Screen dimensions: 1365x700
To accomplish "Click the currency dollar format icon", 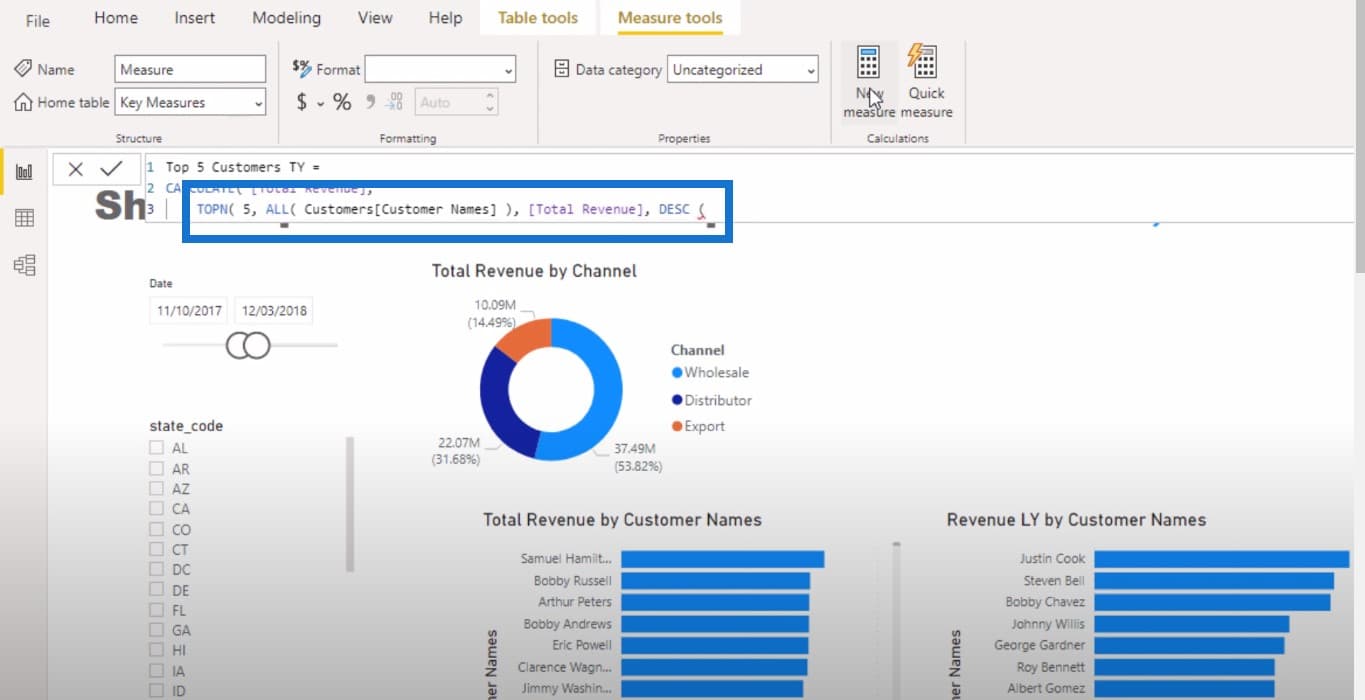I will pyautogui.click(x=302, y=102).
